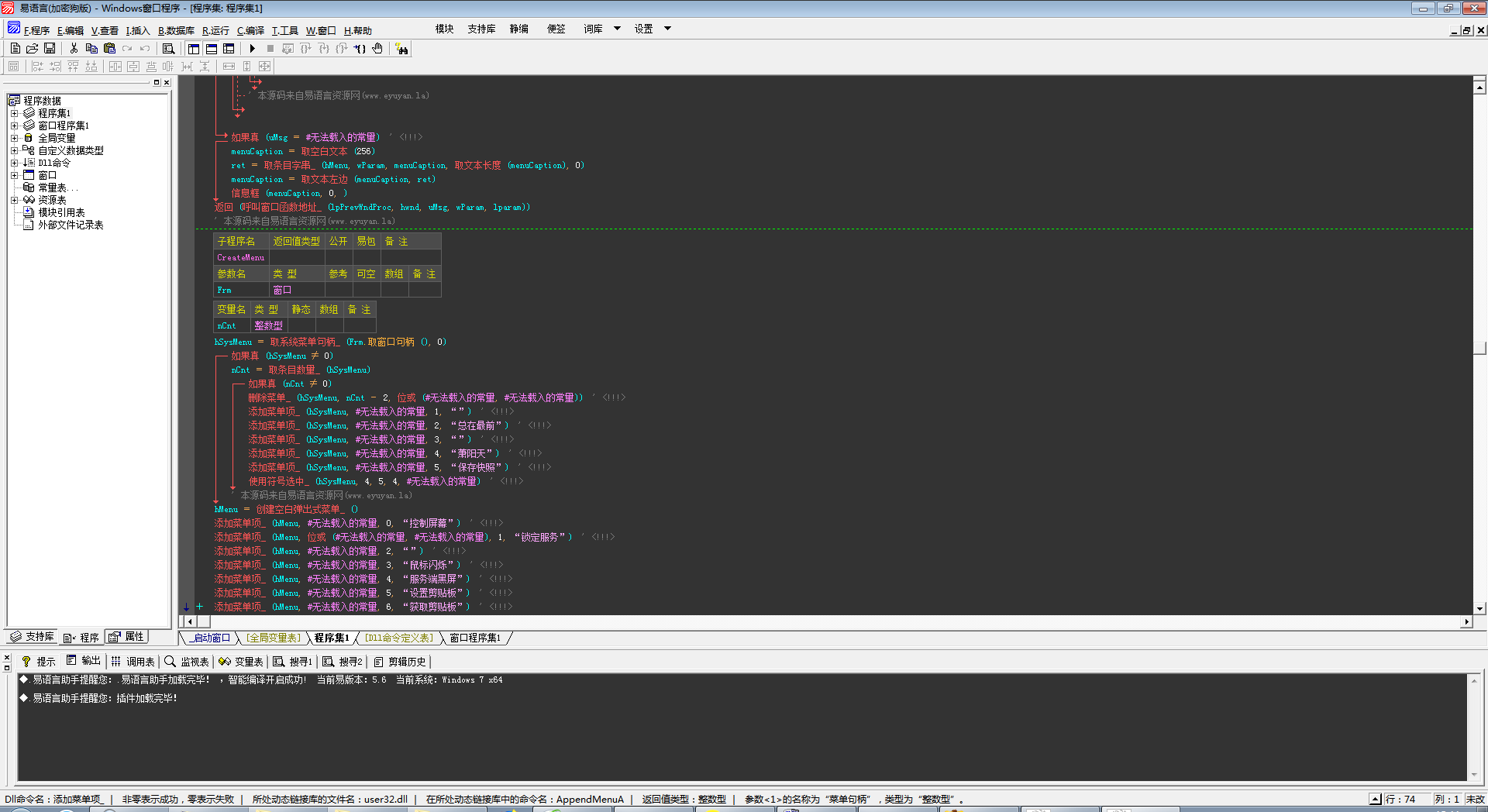Click the Undo arrow icon
This screenshot has width=1488, height=812.
pyautogui.click(x=145, y=48)
